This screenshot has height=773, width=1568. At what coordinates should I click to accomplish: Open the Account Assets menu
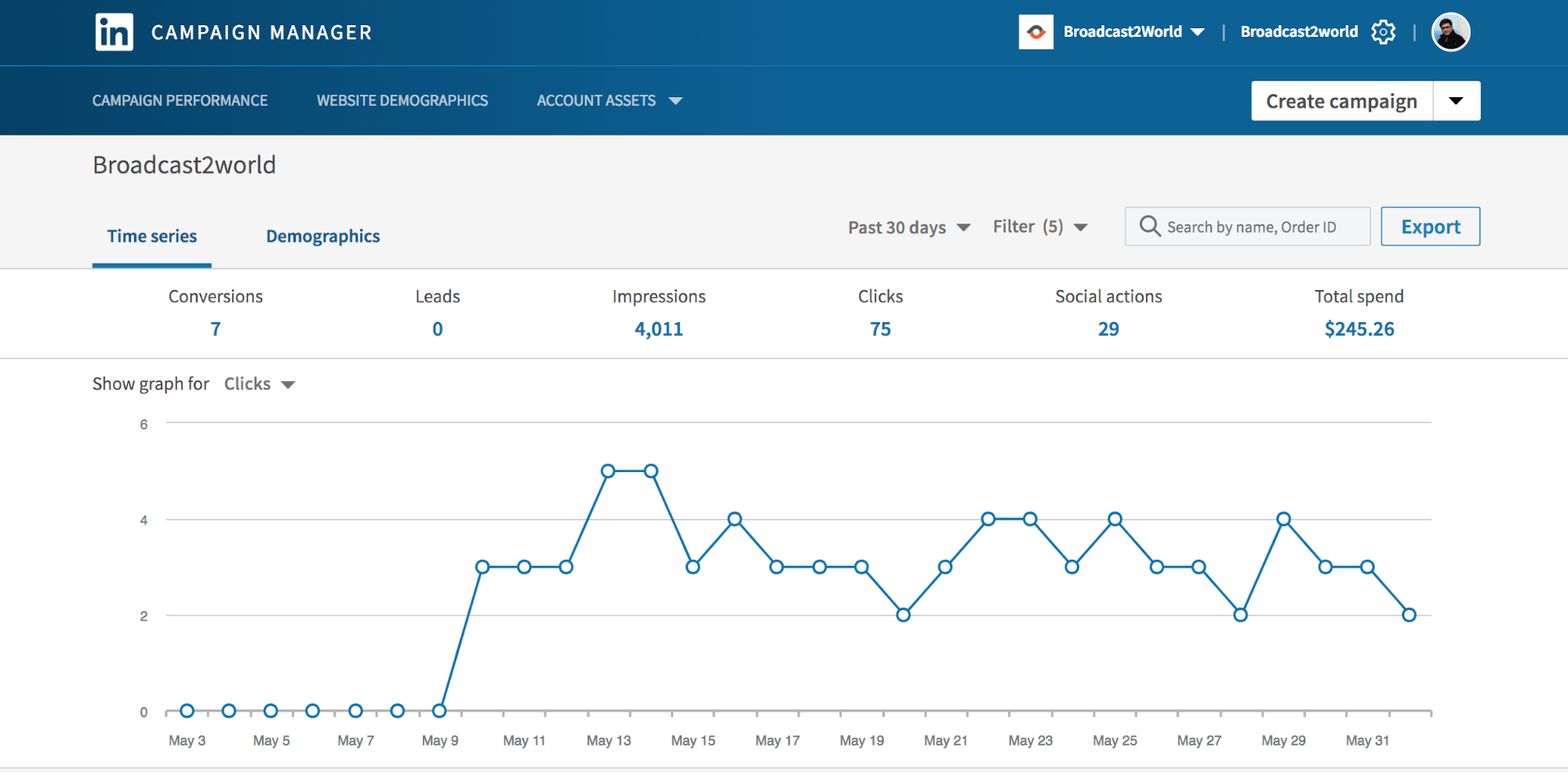point(609,101)
